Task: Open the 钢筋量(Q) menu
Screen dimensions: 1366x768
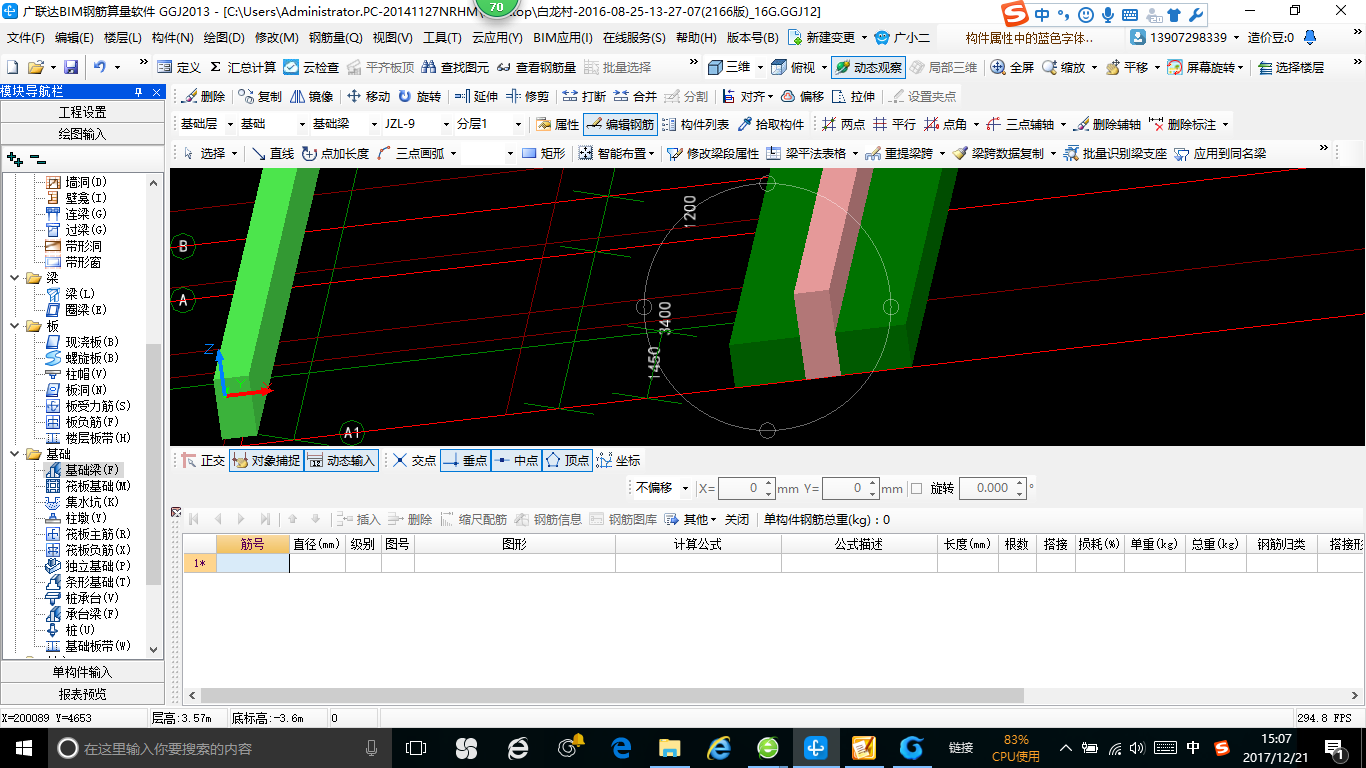Action: [x=335, y=38]
